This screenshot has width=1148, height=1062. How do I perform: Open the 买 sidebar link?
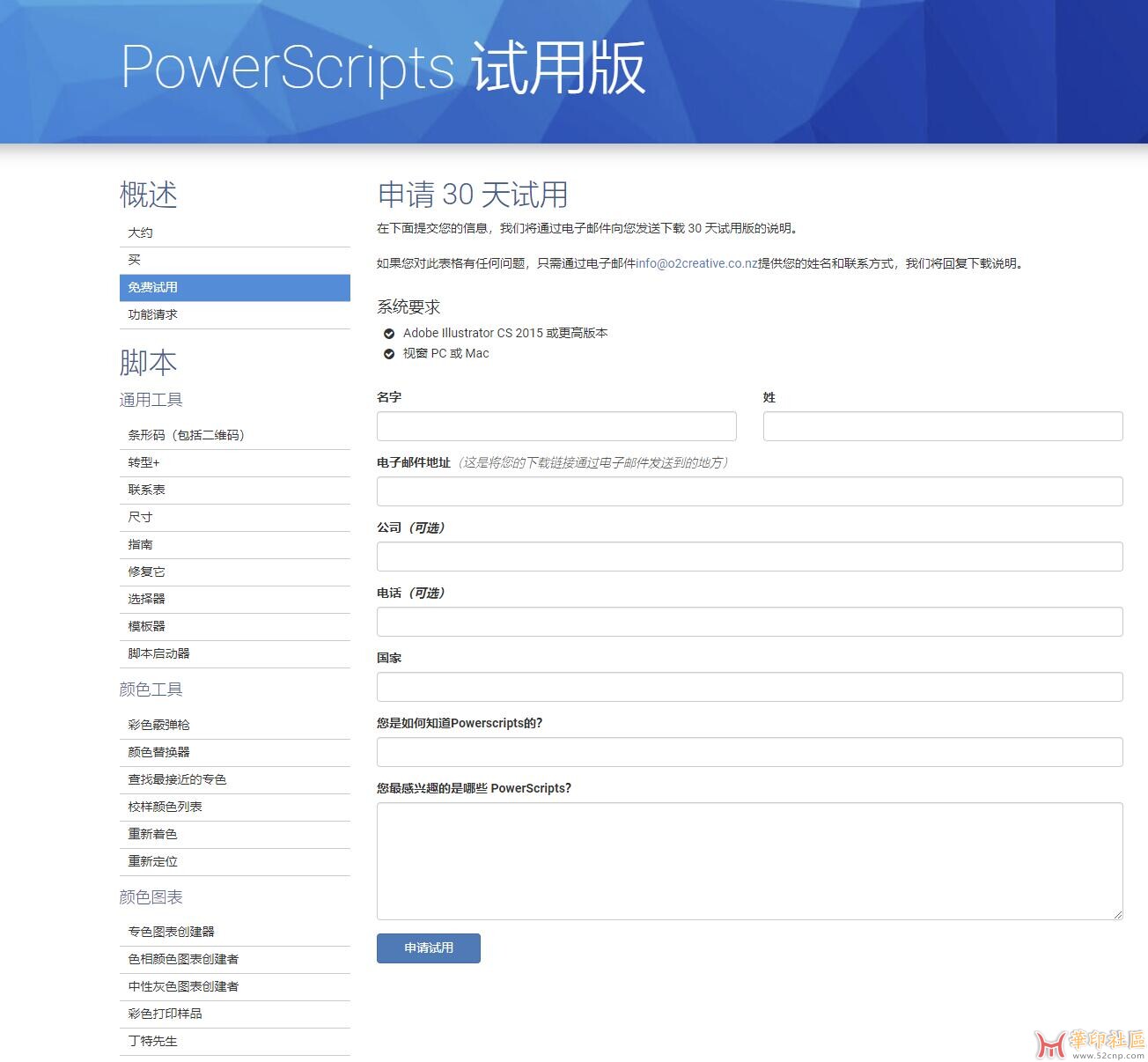pyautogui.click(x=234, y=260)
